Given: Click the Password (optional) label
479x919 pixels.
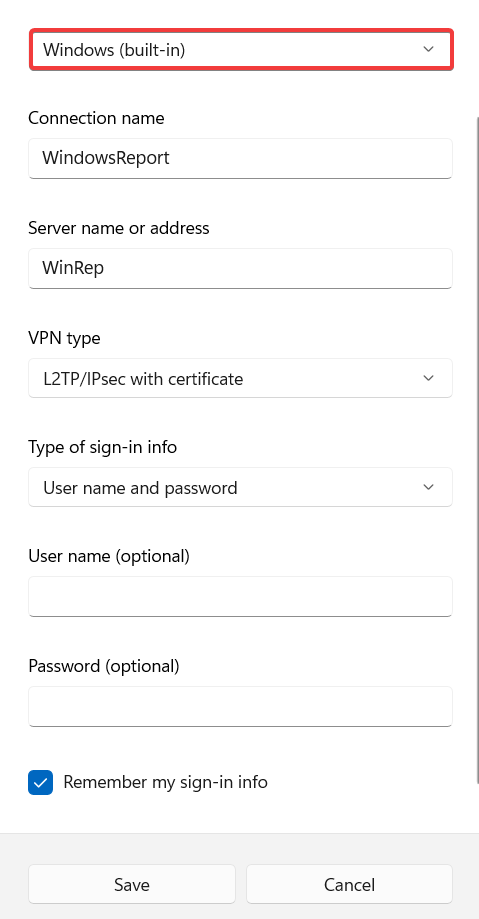Looking at the screenshot, I should pyautogui.click(x=104, y=666).
